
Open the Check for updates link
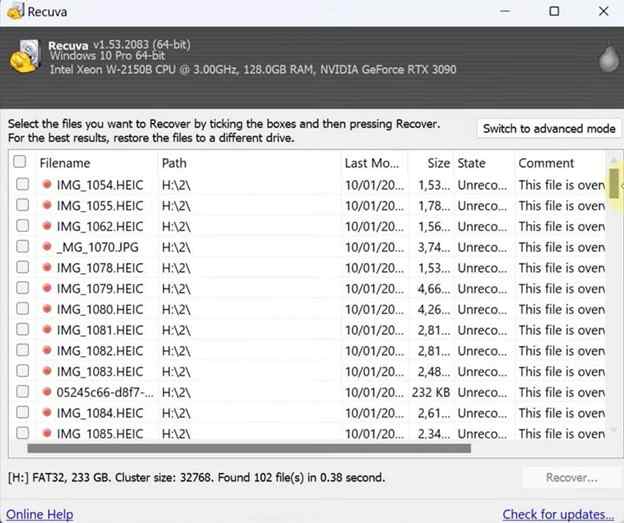(x=558, y=514)
